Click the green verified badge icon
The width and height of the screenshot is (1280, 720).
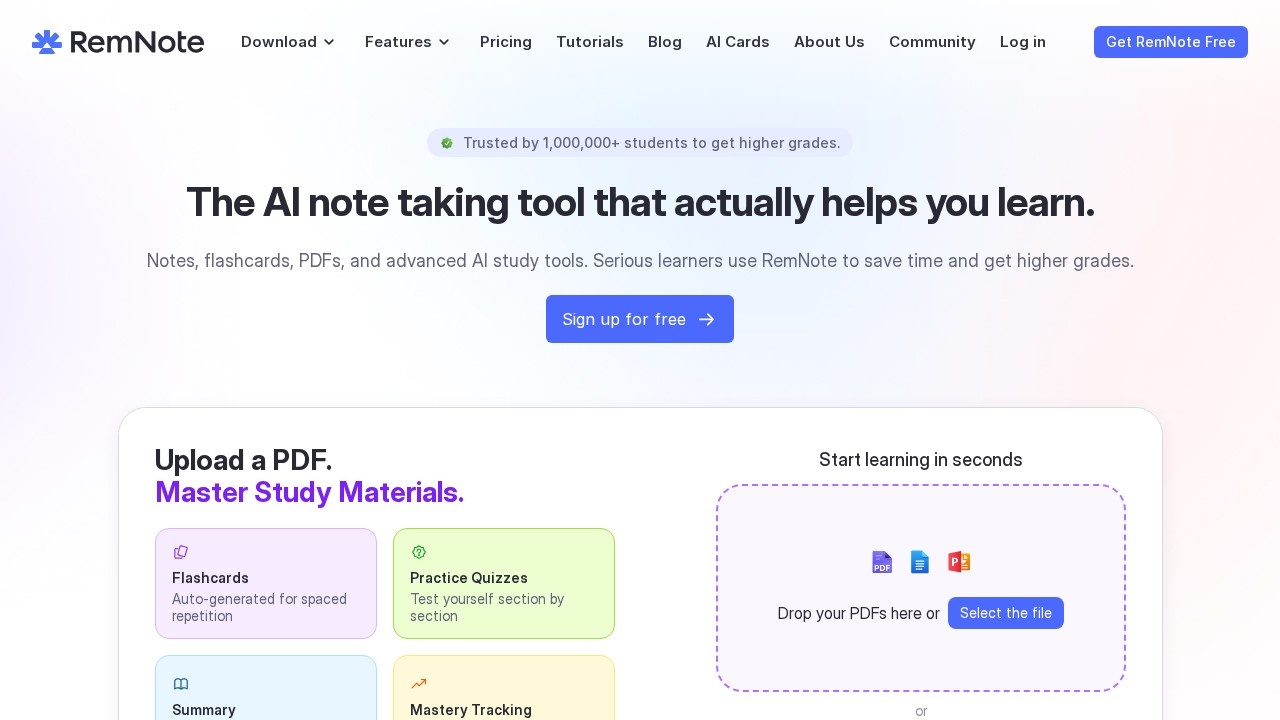(x=447, y=143)
